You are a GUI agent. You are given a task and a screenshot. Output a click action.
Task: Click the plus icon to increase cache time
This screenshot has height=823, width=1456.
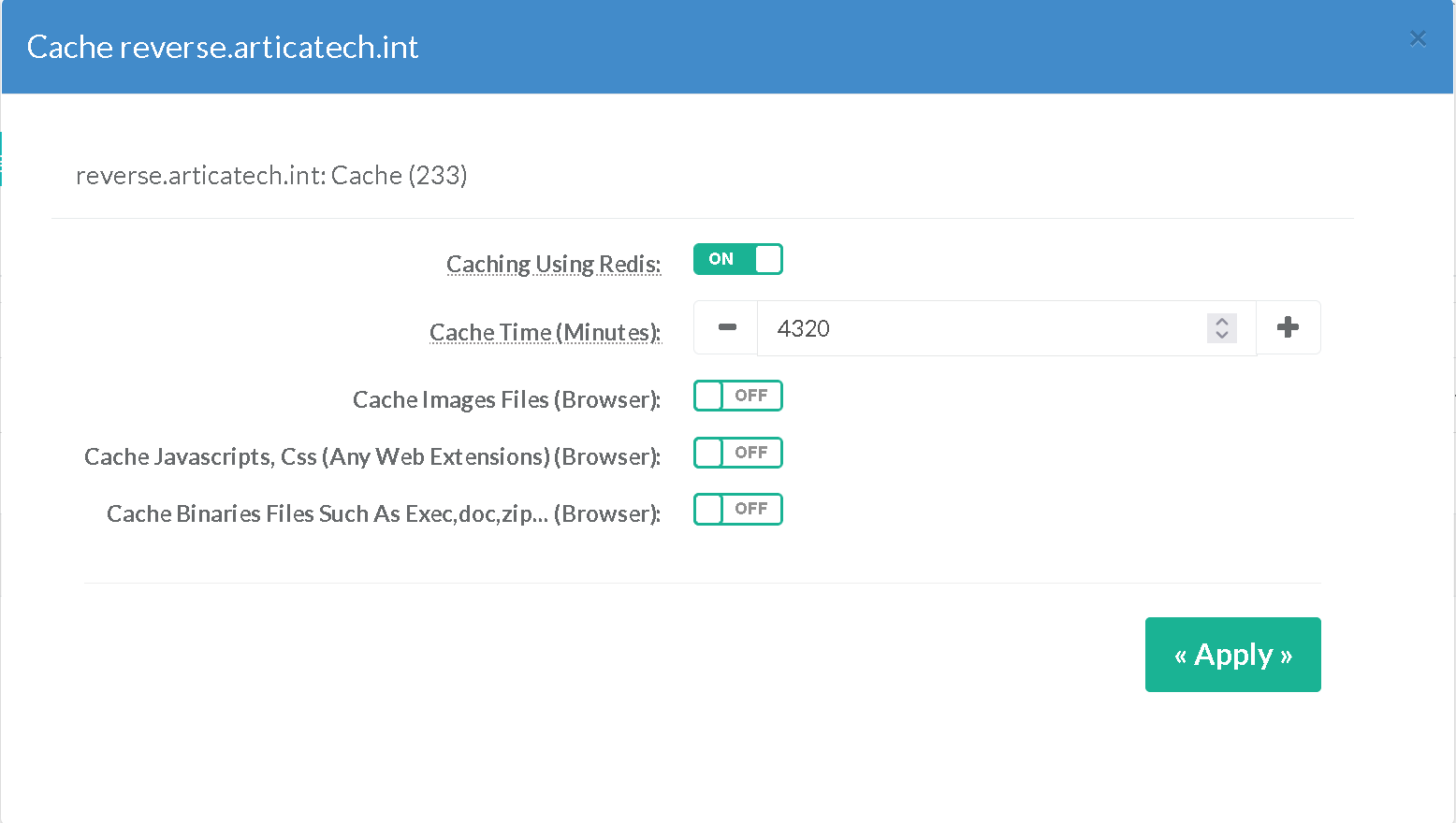pyautogui.click(x=1288, y=327)
